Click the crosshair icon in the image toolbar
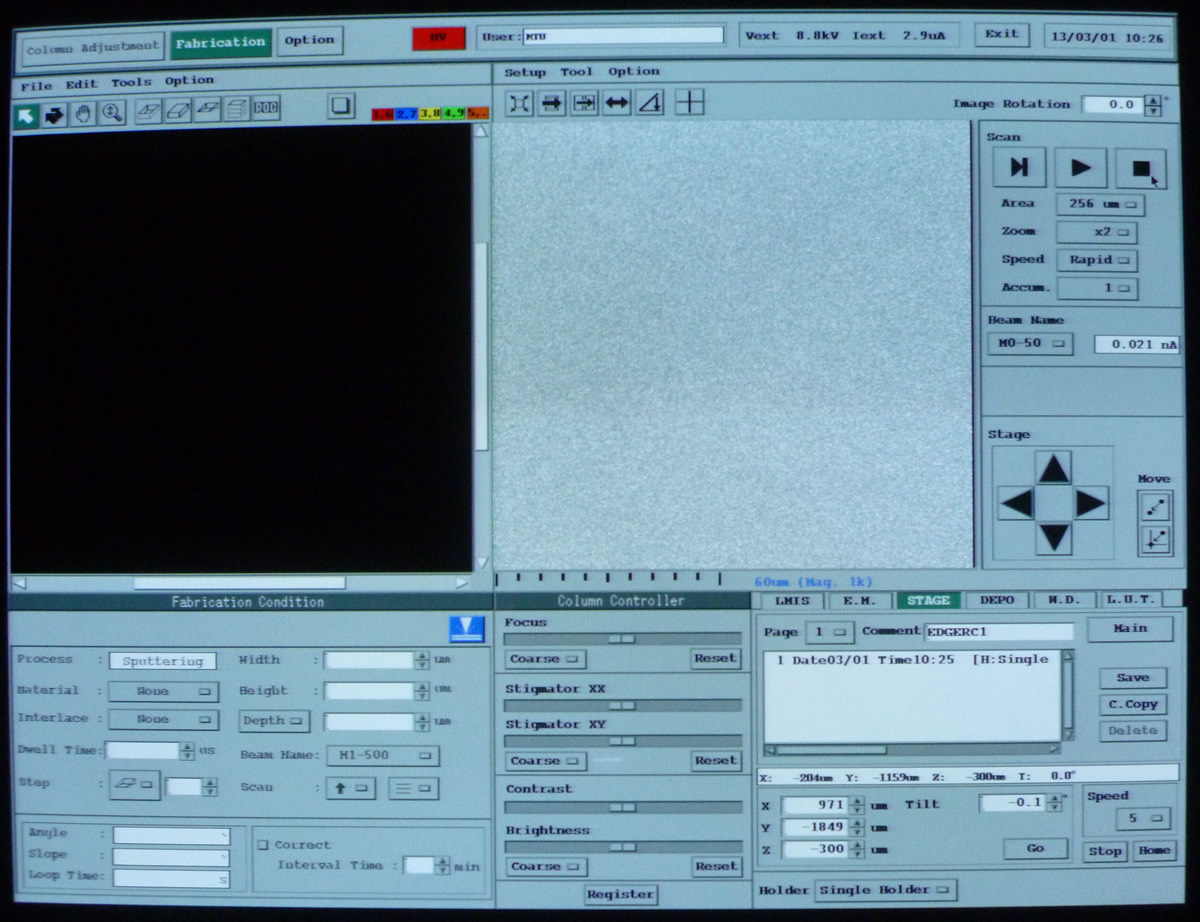 click(690, 102)
